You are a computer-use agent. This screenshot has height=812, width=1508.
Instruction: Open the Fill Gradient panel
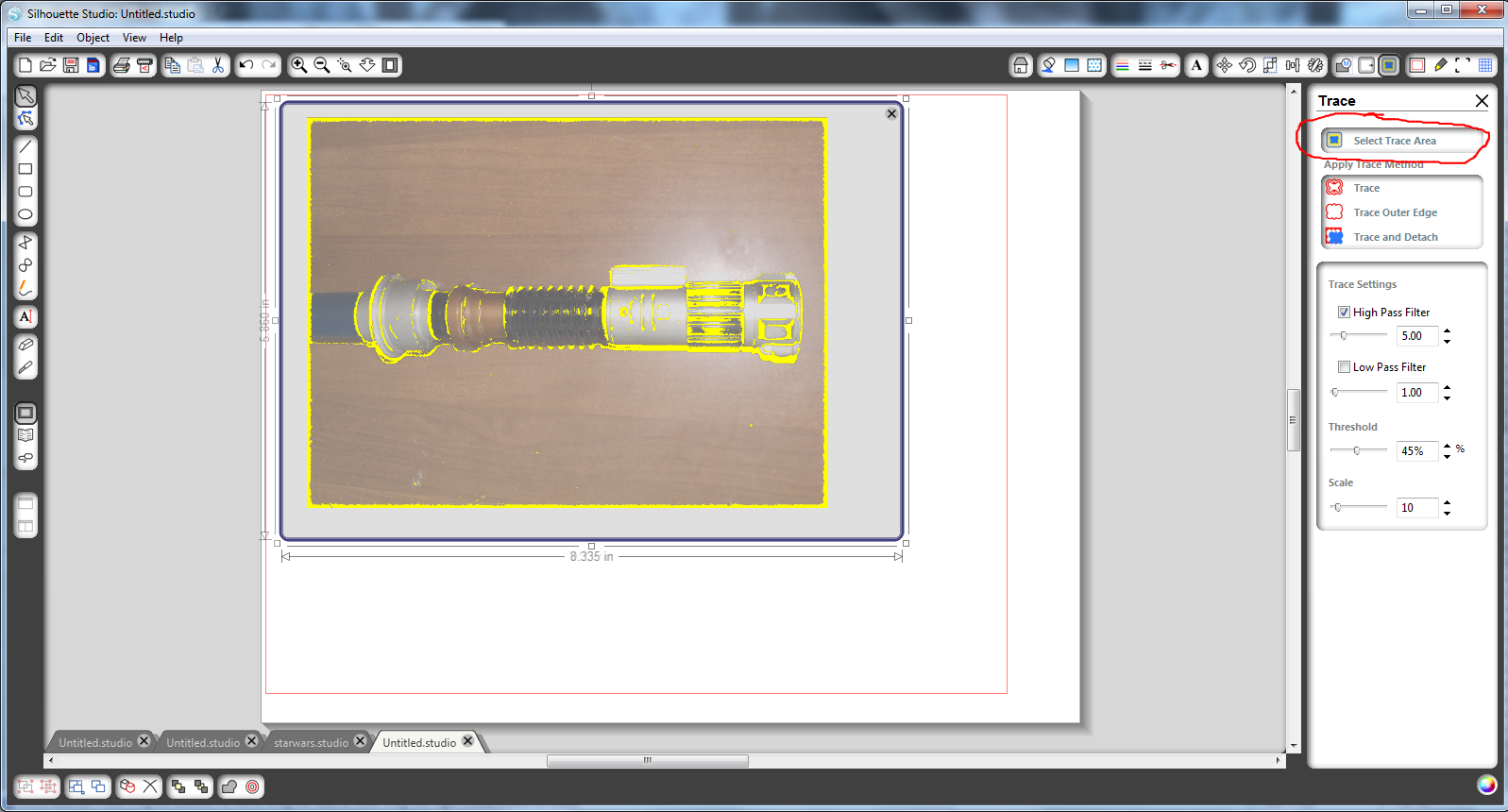tap(1071, 65)
